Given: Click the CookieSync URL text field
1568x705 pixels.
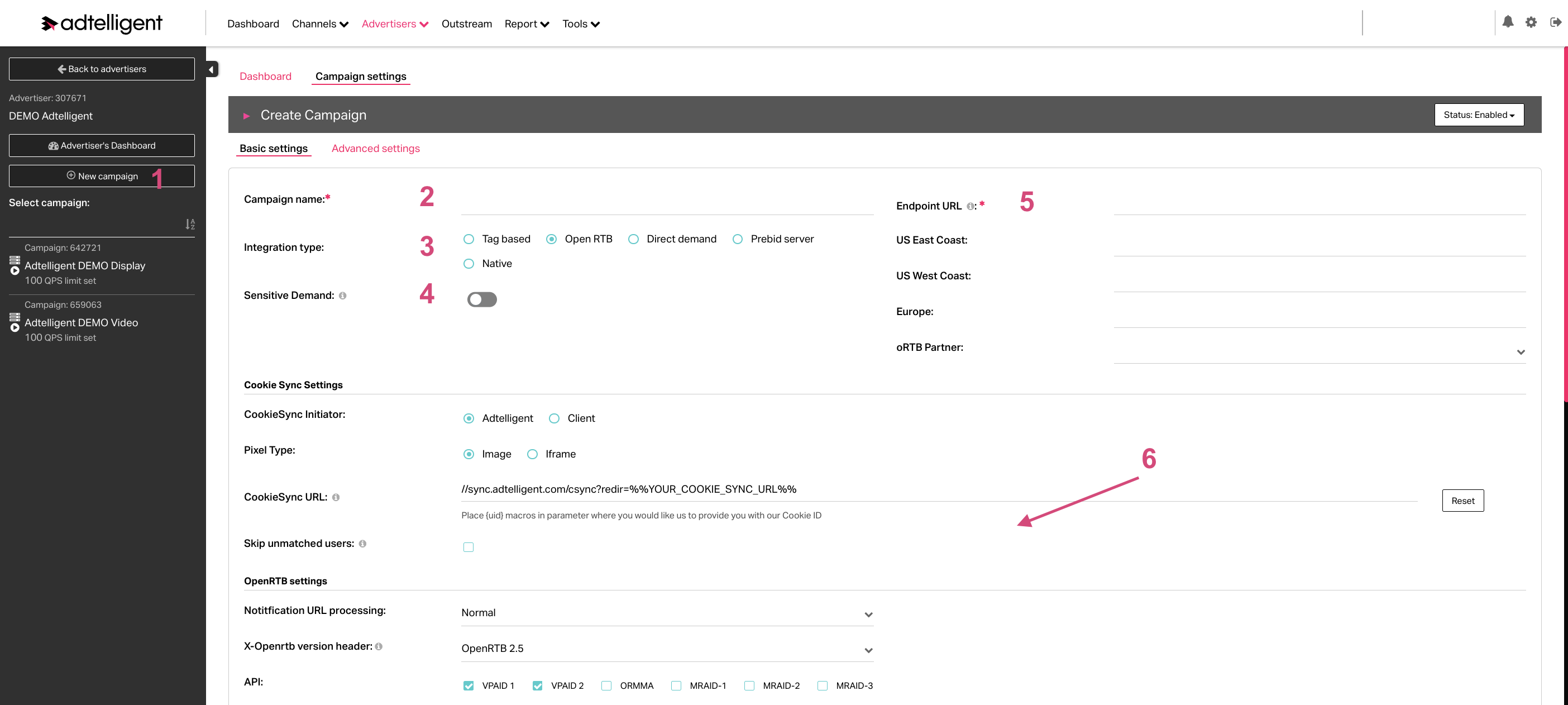Looking at the screenshot, I should pos(939,489).
